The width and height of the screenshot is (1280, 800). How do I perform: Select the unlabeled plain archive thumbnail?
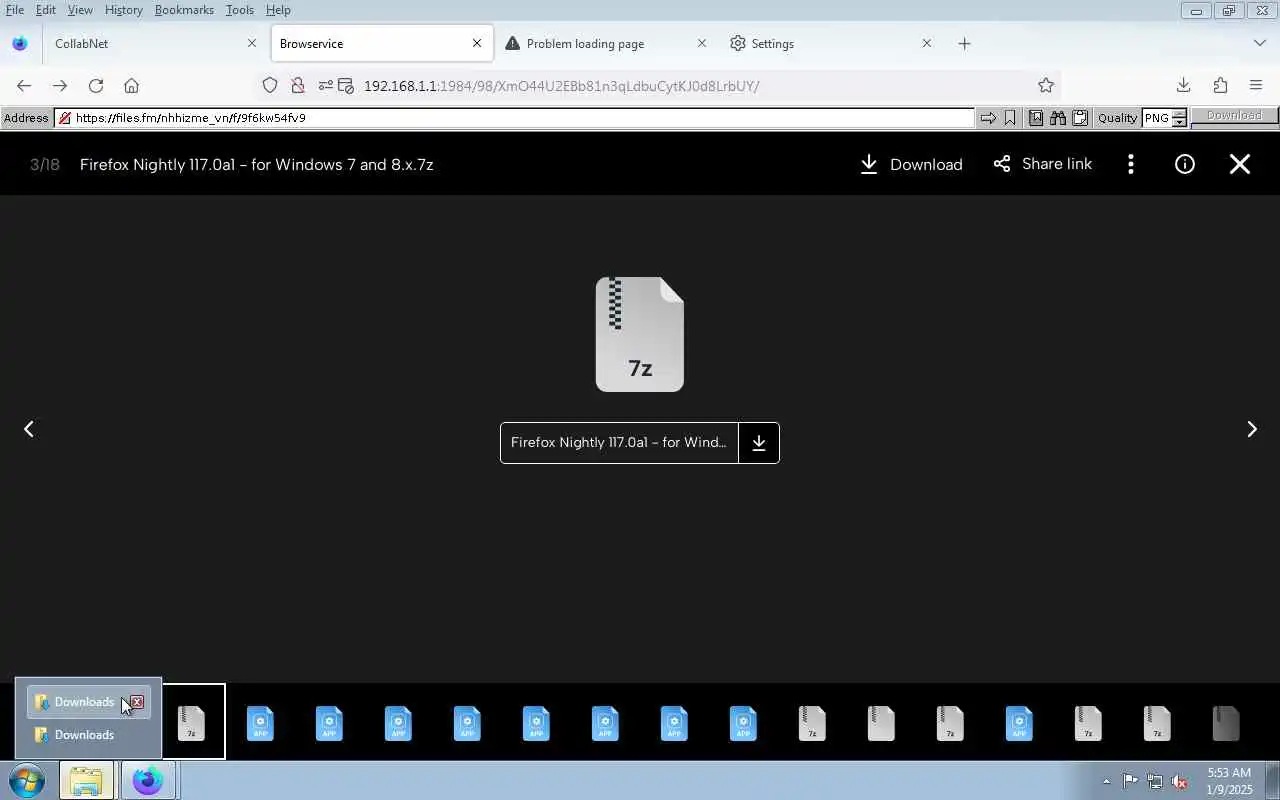(881, 723)
